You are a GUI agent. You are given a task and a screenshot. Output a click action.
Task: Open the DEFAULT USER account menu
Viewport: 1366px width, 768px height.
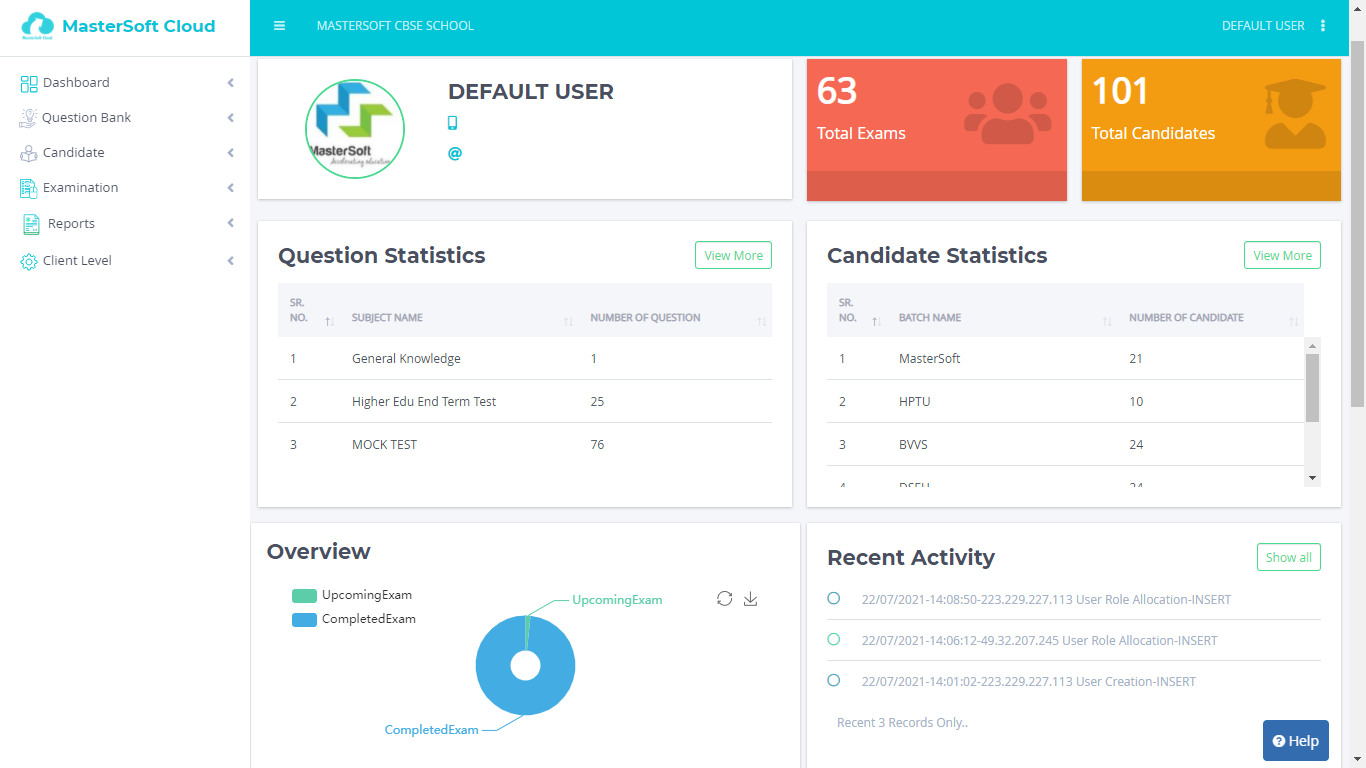pyautogui.click(x=1263, y=26)
